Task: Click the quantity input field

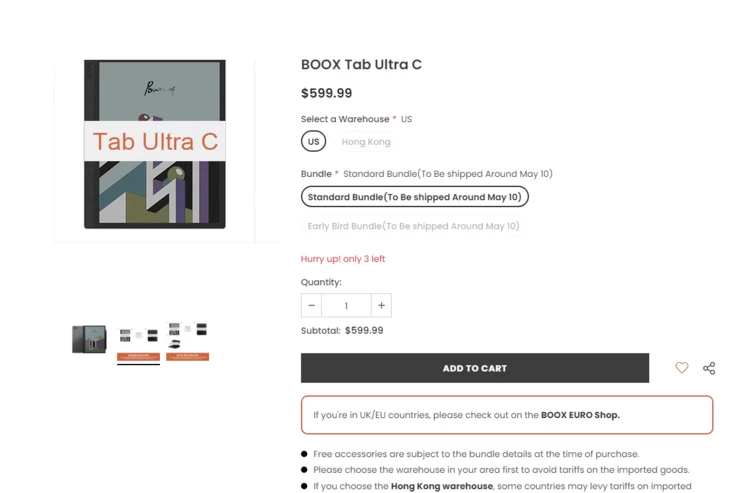Action: point(346,305)
